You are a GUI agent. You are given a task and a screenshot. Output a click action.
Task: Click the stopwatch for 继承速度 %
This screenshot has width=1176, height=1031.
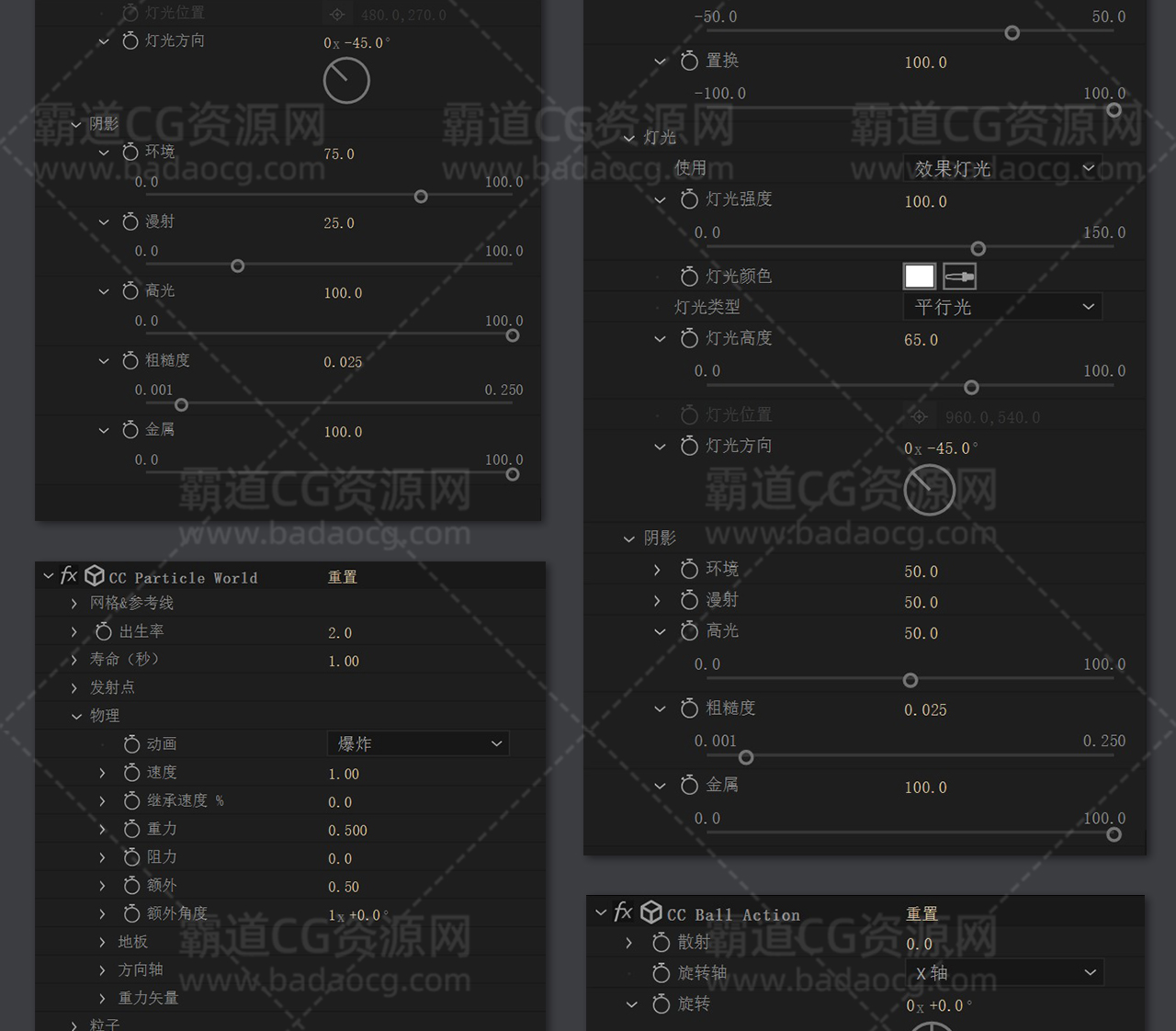click(131, 801)
